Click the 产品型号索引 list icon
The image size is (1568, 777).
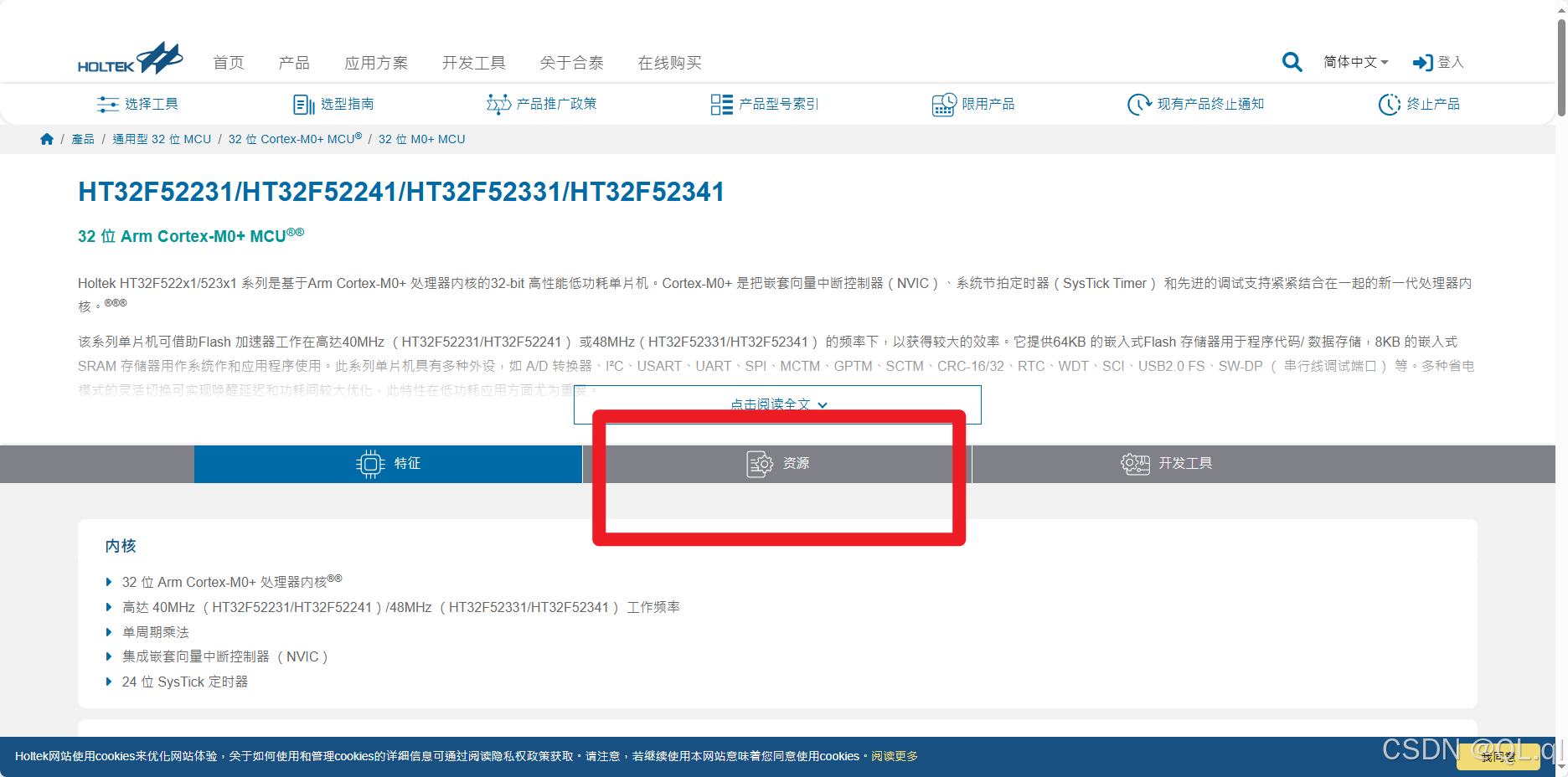(x=721, y=105)
